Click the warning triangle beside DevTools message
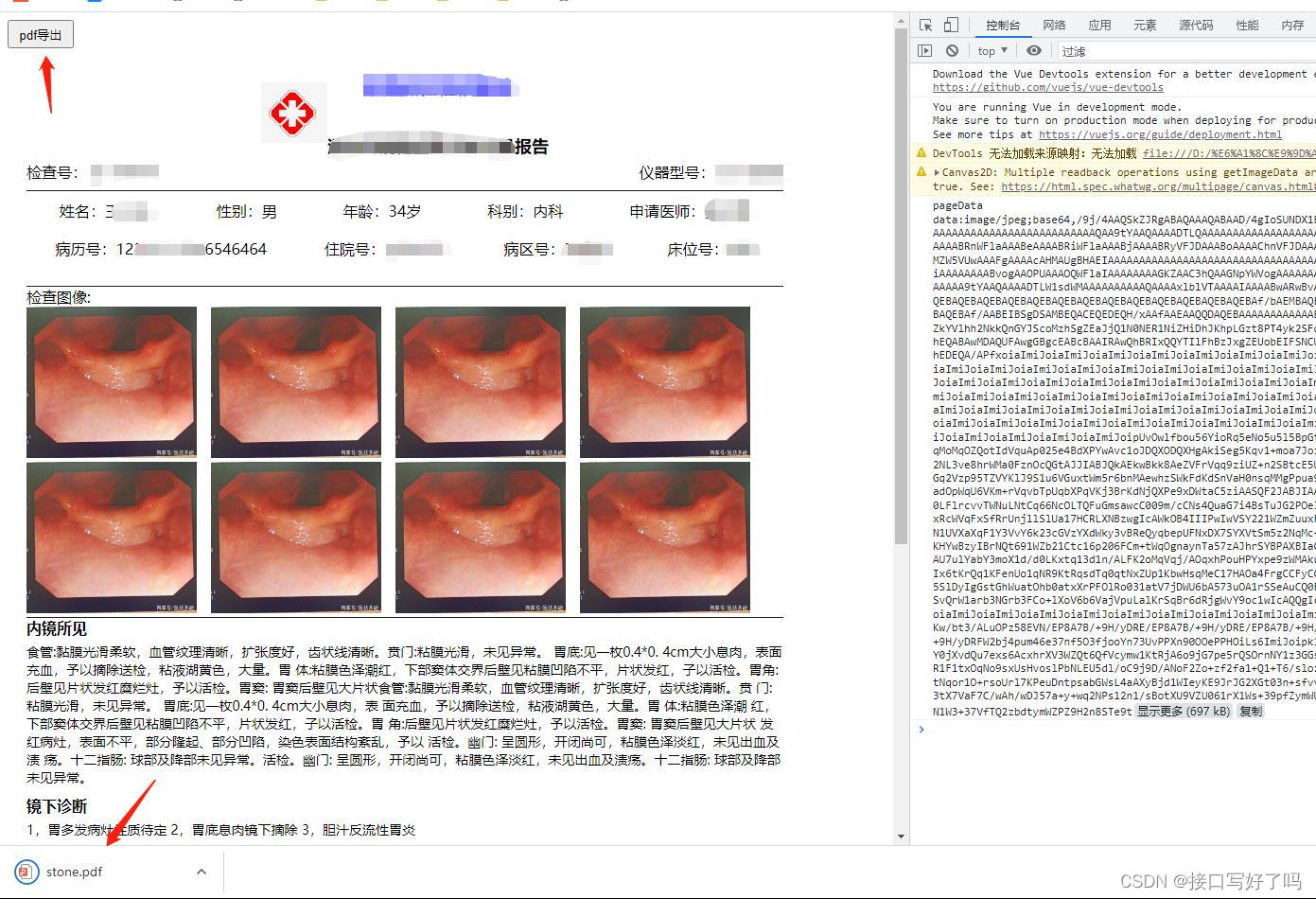 (920, 151)
